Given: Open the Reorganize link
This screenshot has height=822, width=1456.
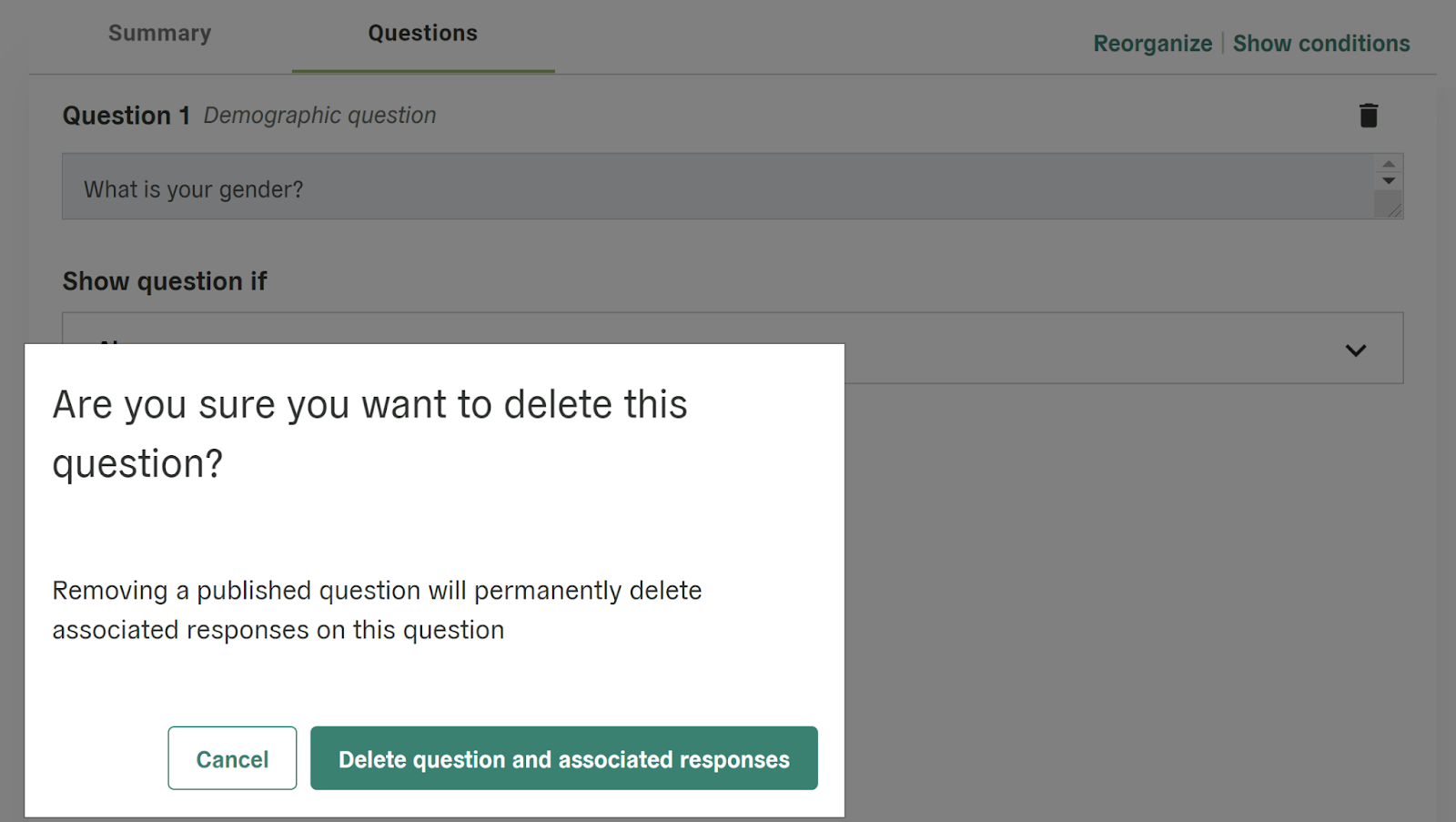Looking at the screenshot, I should 1152,44.
